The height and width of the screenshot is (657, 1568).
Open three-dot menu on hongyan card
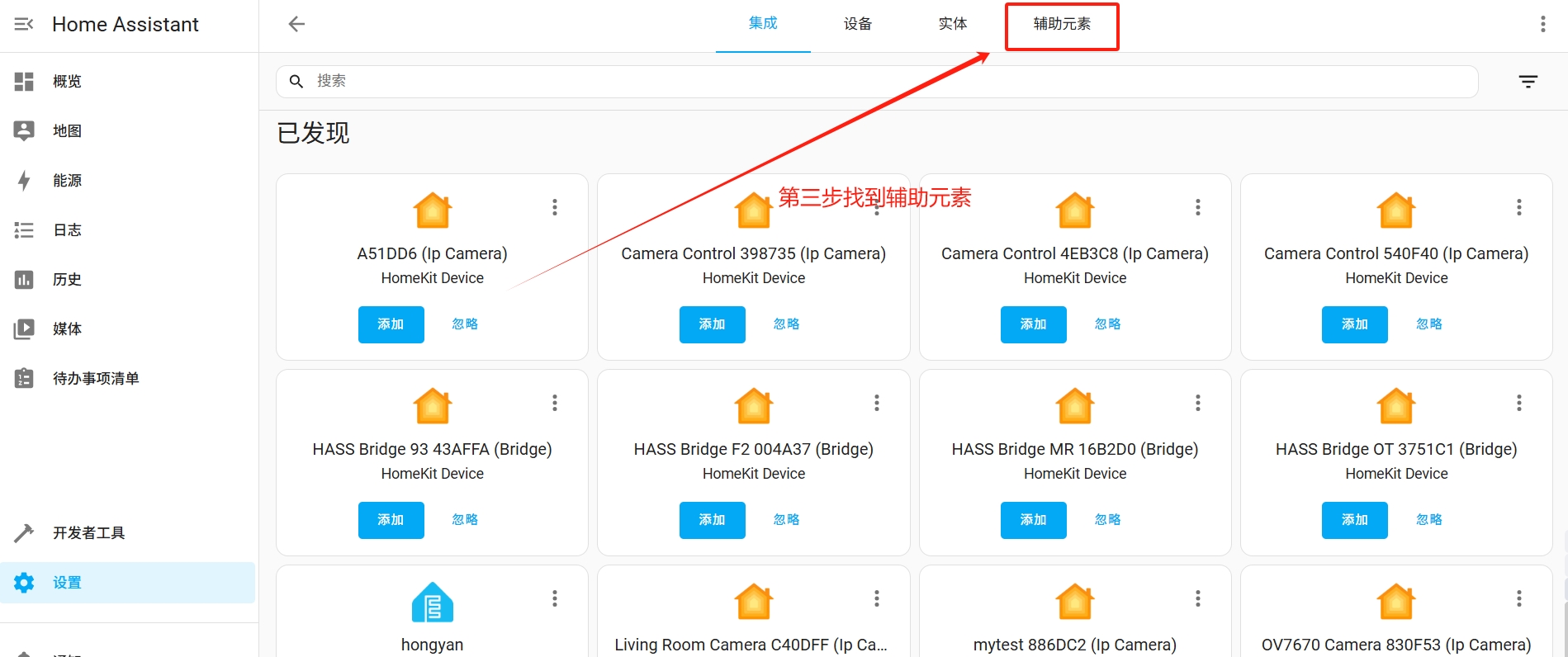(555, 598)
